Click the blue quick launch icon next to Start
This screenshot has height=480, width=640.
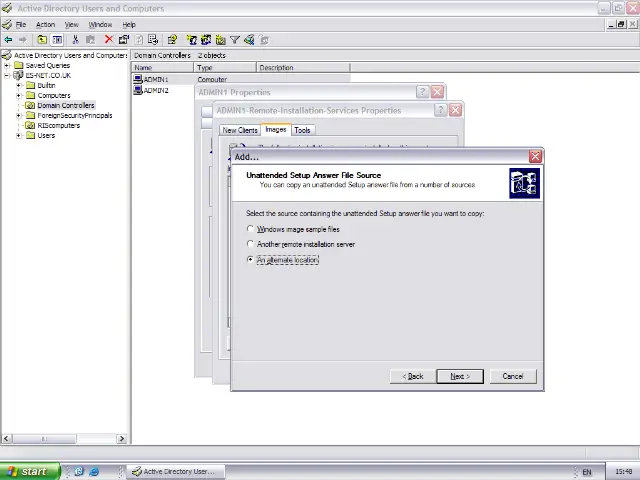tap(79, 471)
